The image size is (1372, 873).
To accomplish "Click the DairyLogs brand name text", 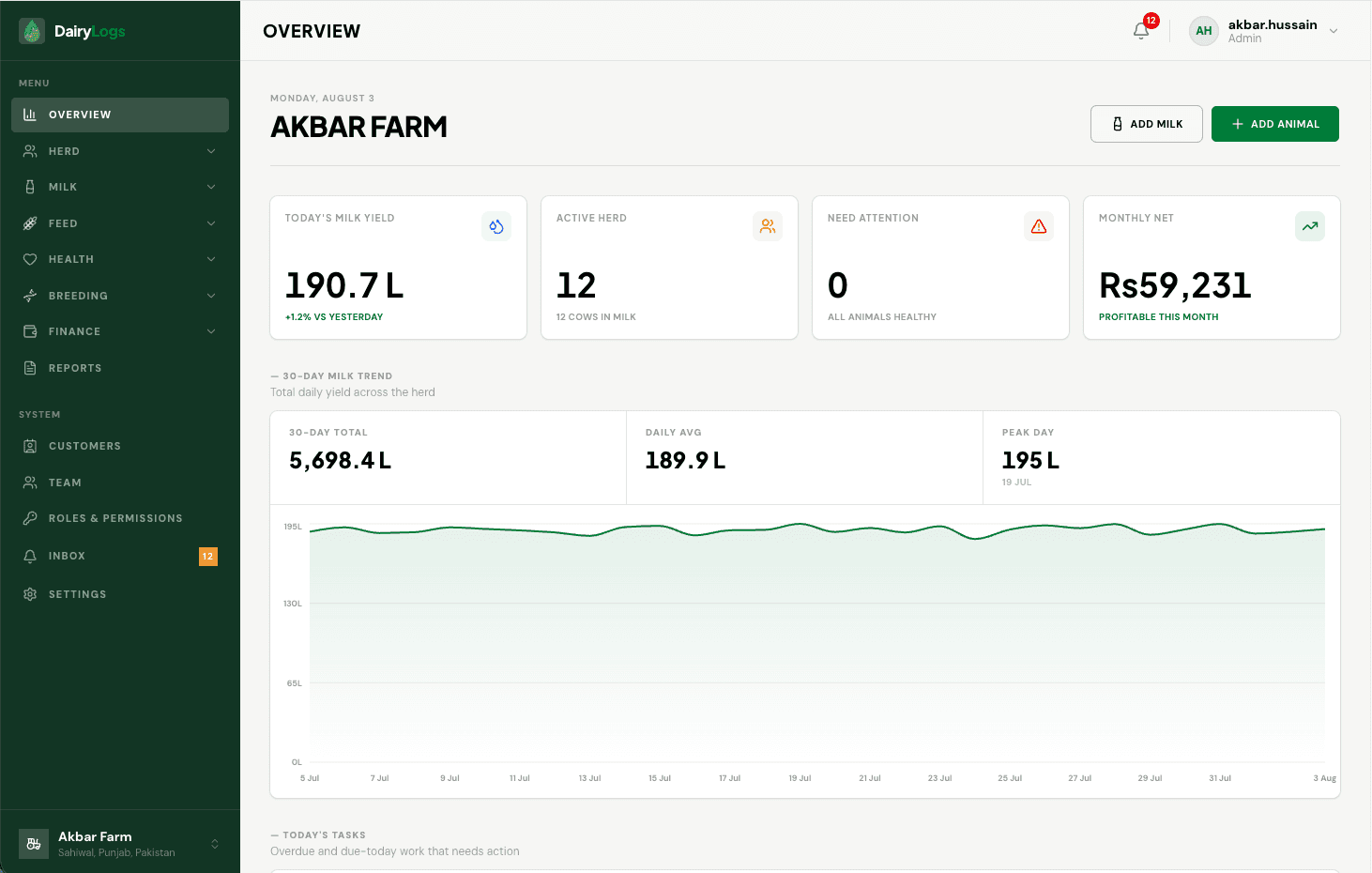I will click(89, 31).
